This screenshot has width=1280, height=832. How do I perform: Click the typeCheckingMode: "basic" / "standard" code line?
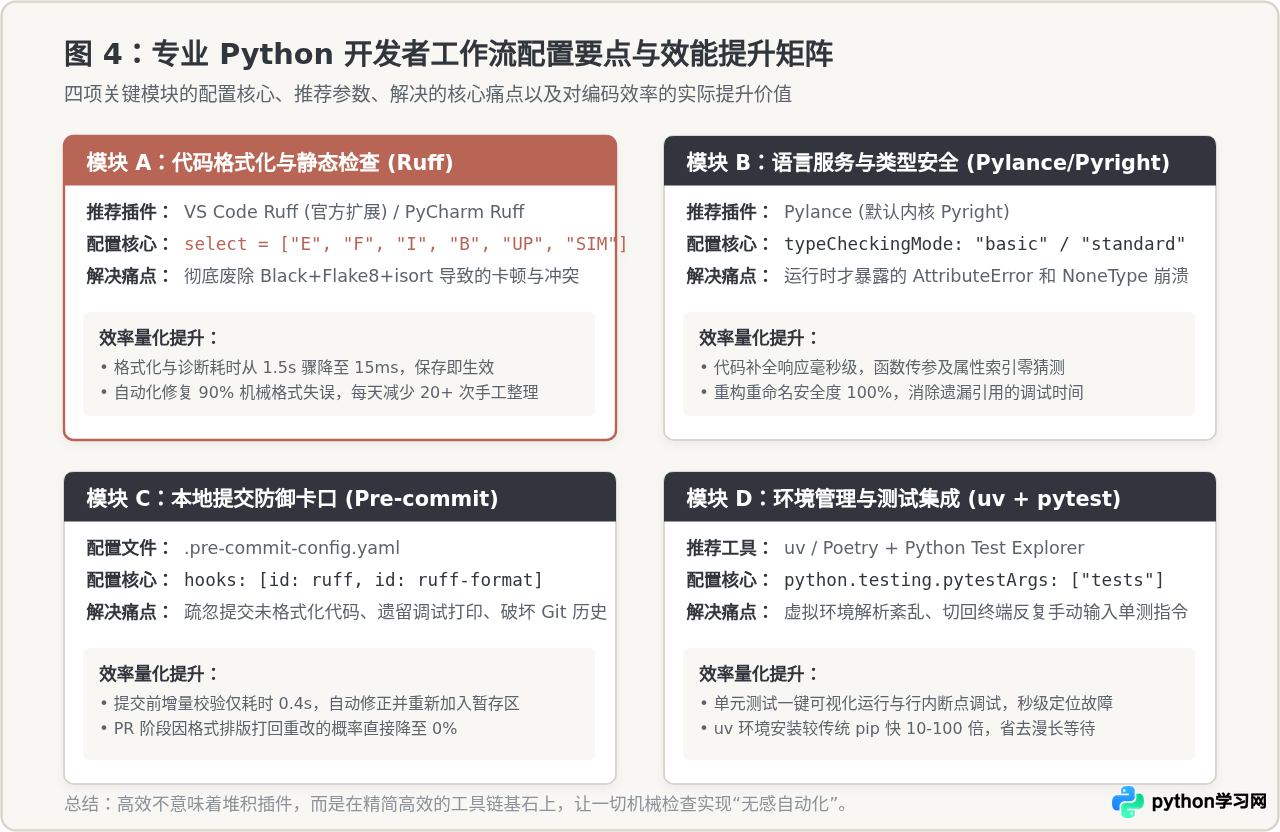pyautogui.click(x=985, y=244)
